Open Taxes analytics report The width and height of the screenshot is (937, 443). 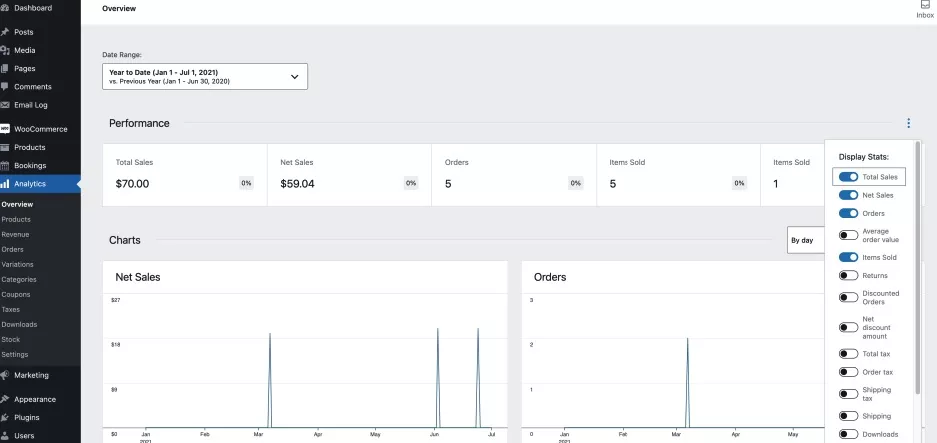(x=11, y=310)
